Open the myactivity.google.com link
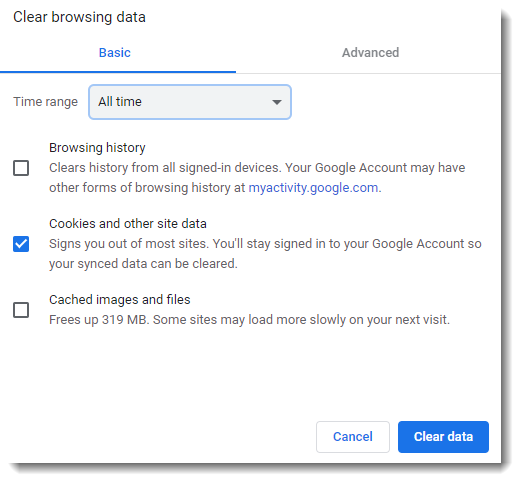 [313, 188]
